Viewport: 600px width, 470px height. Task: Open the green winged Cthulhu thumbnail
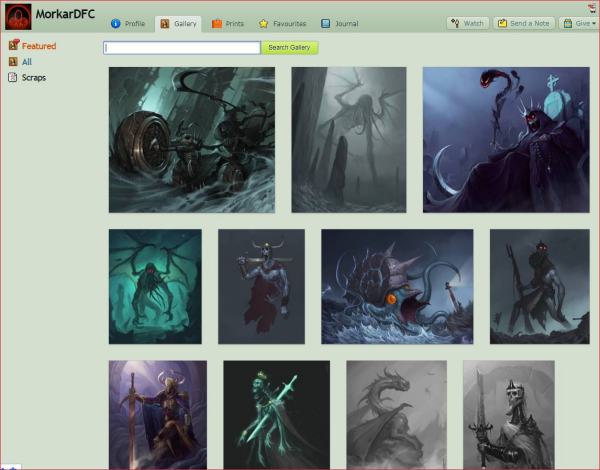click(155, 286)
